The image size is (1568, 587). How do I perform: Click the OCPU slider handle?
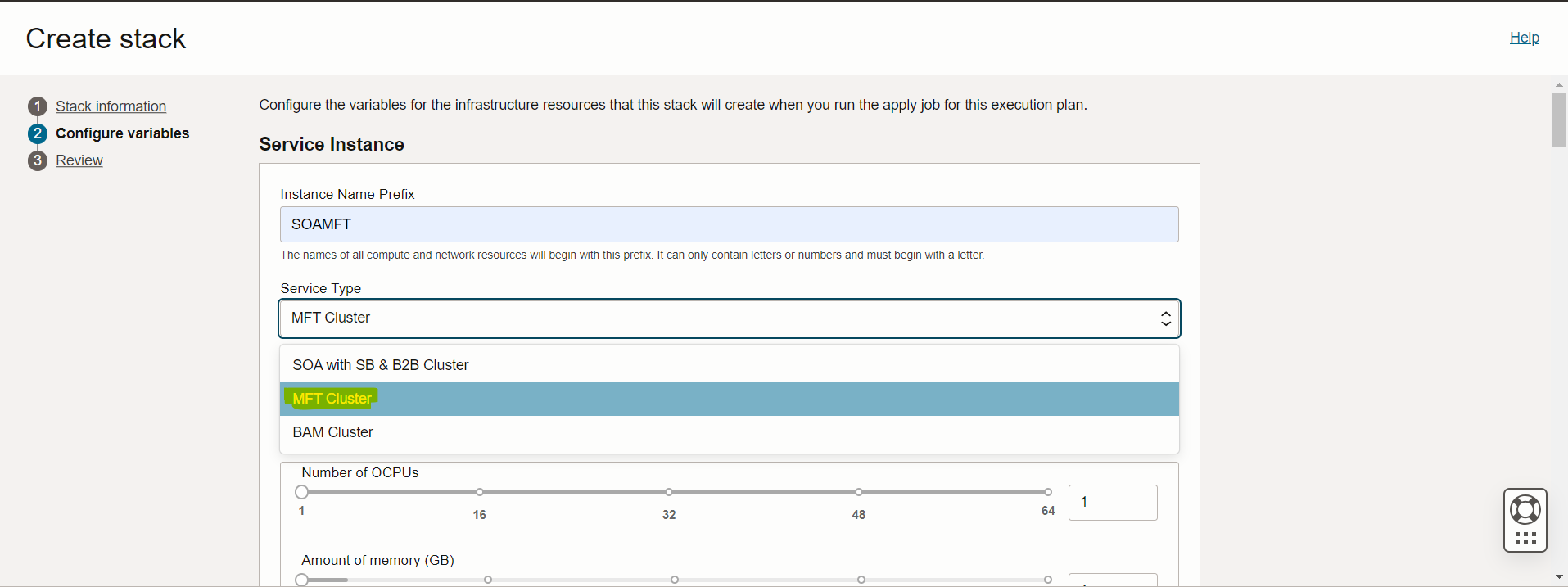[302, 492]
